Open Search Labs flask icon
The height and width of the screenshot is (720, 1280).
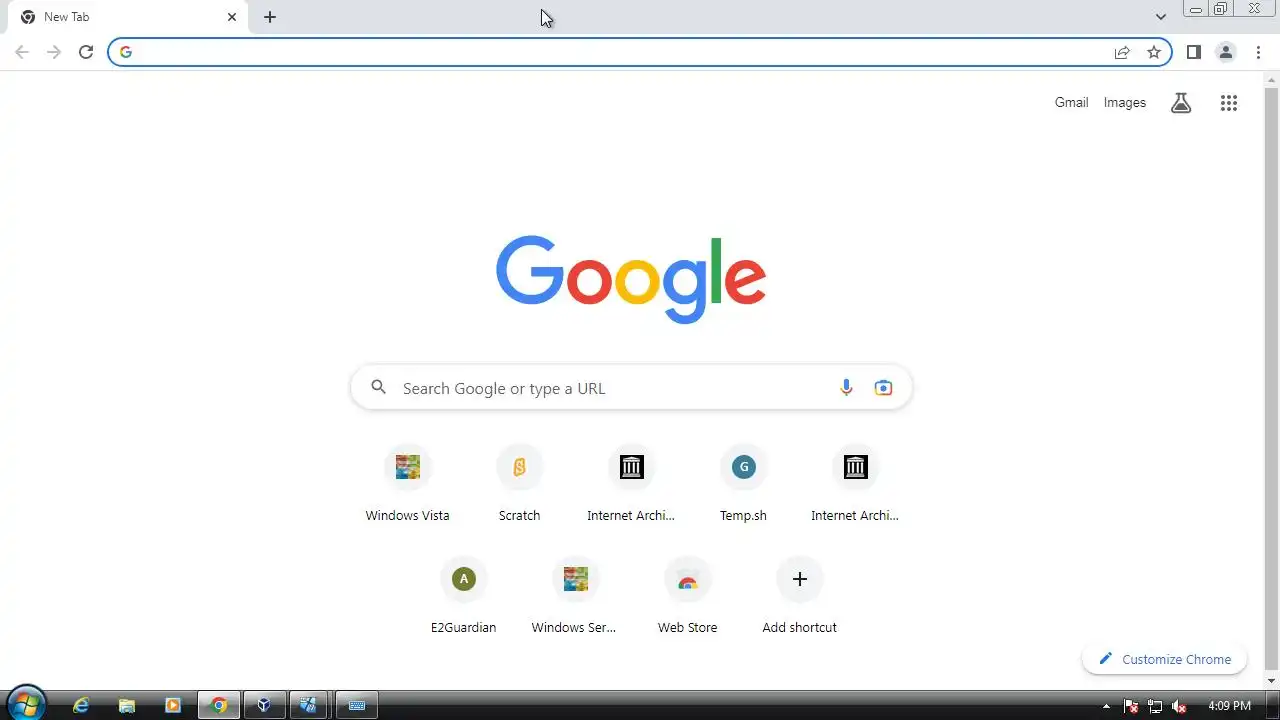coord(1181,102)
